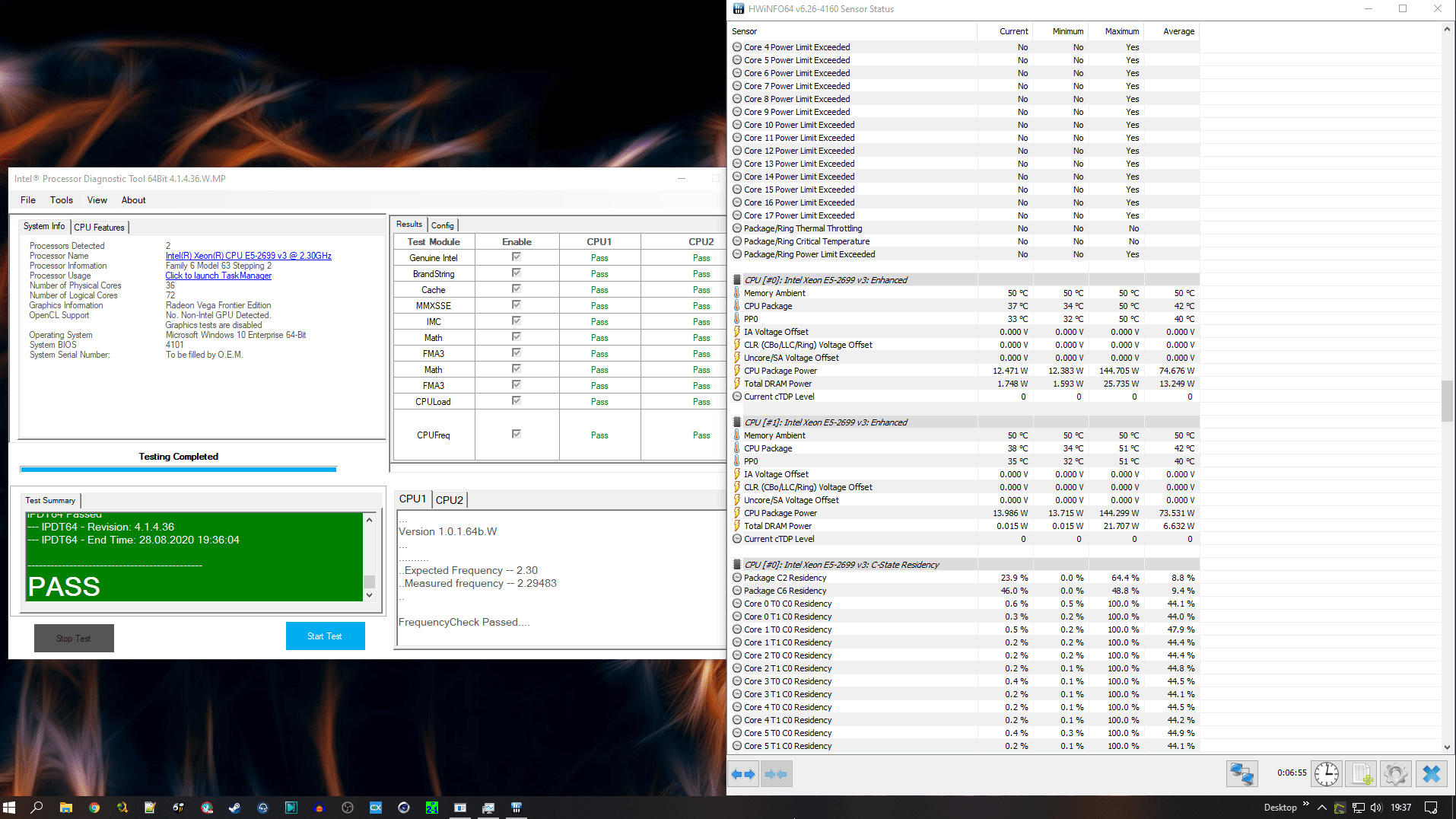The height and width of the screenshot is (819, 1456).
Task: Toggle CPULoad test checkbox
Action: pos(517,401)
